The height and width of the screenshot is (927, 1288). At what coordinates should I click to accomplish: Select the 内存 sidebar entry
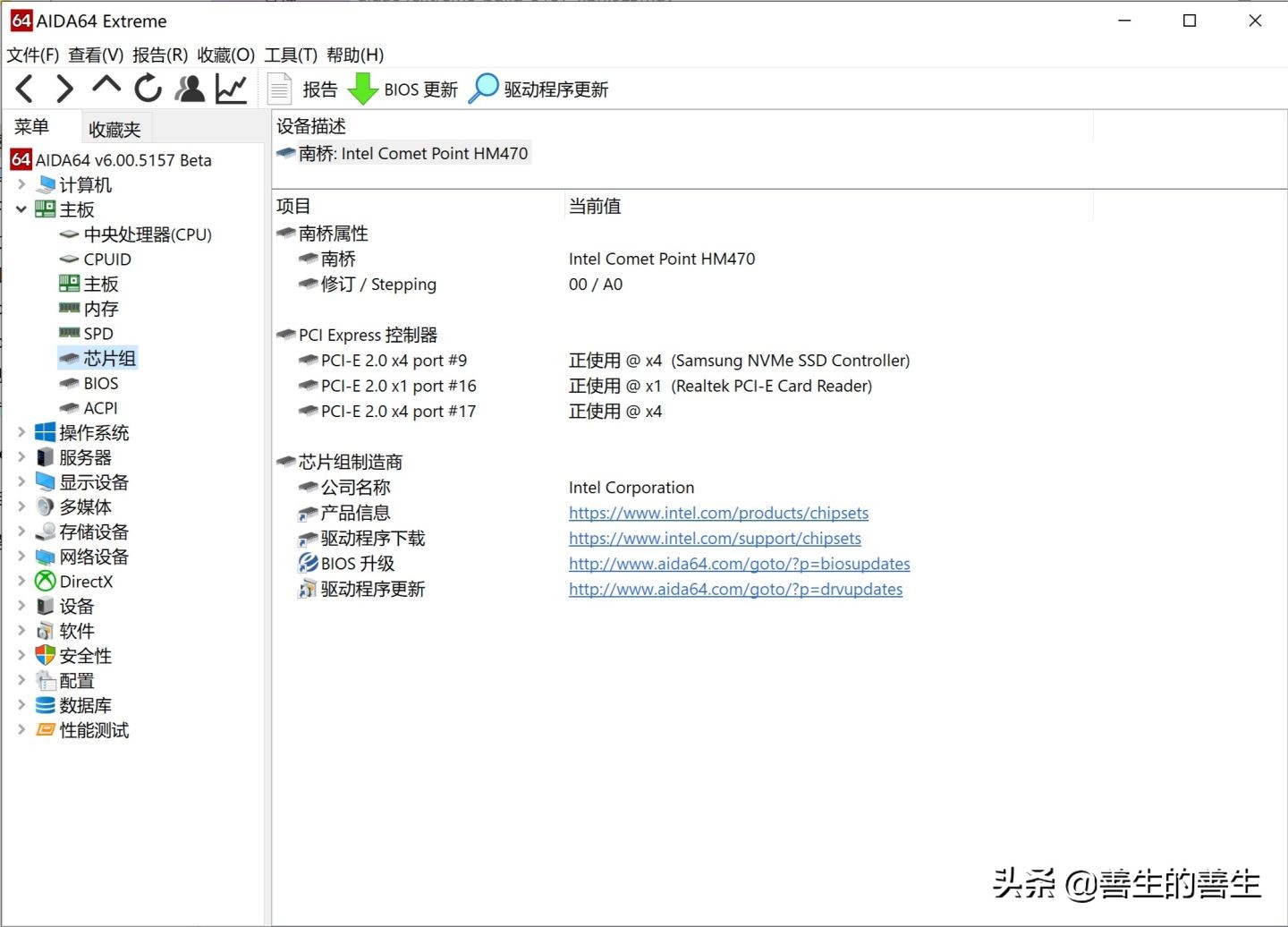coord(98,308)
